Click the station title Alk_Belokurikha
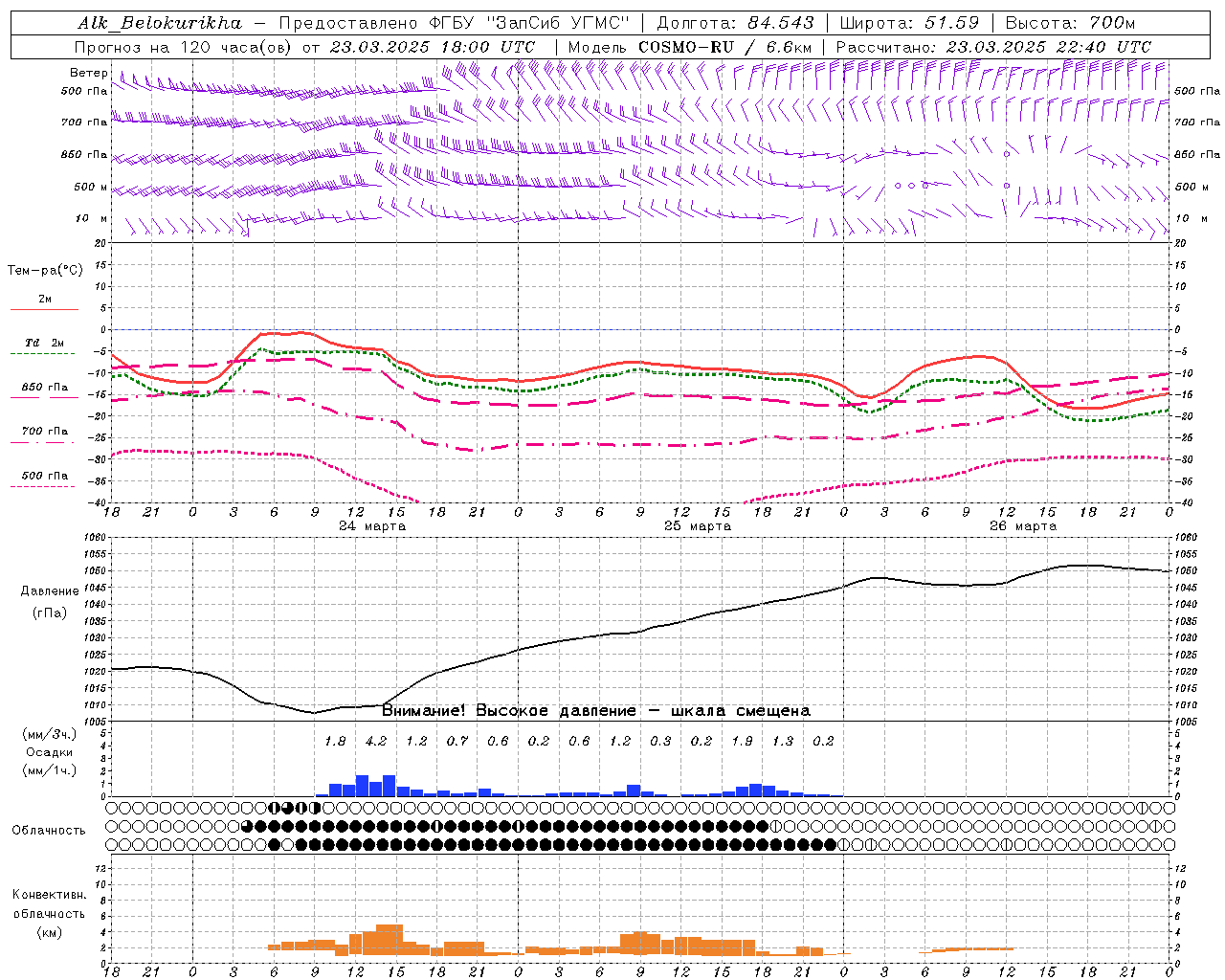The image size is (1225, 980). (x=160, y=23)
